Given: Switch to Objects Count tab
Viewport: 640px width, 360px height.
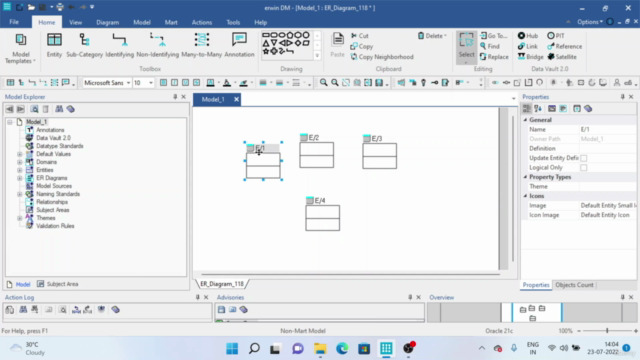Looking at the screenshot, I should point(574,285).
